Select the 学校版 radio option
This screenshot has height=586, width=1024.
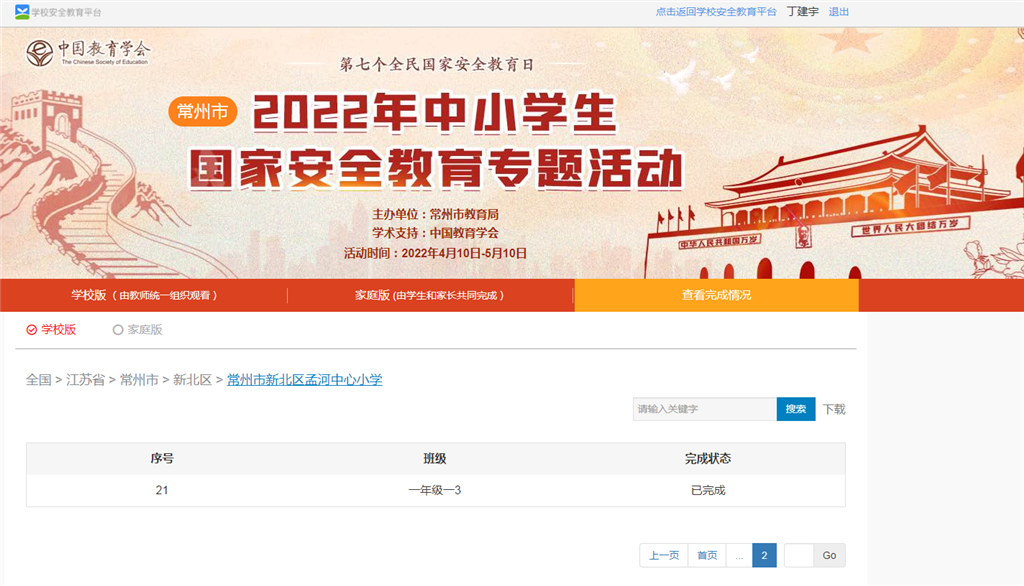51,330
